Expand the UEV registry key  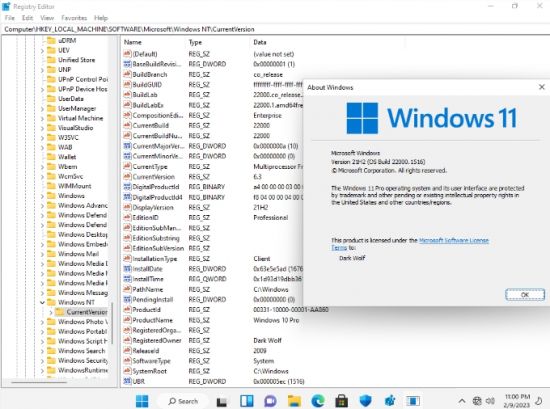pos(42,51)
